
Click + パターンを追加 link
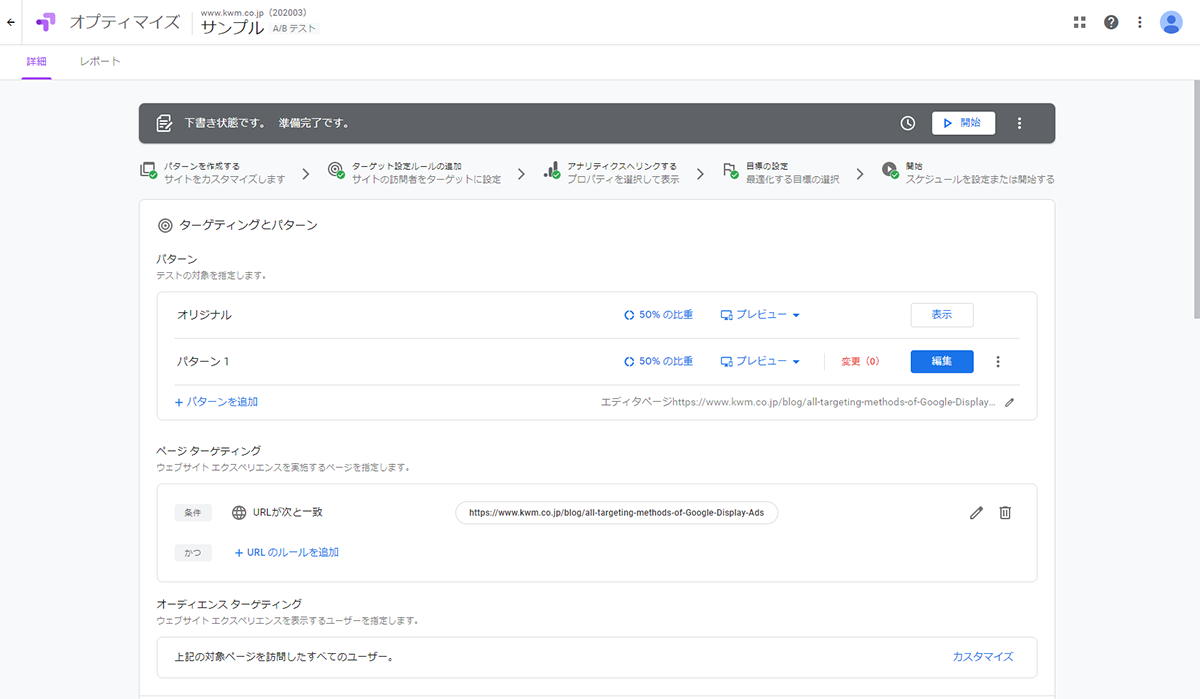216,402
